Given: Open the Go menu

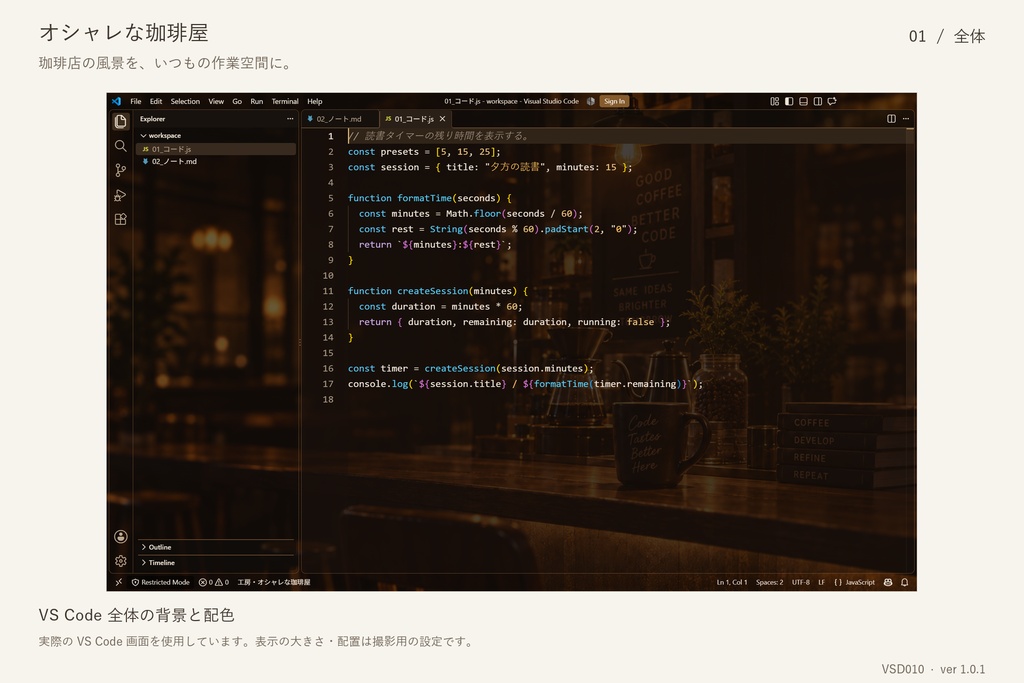Looking at the screenshot, I should (237, 101).
